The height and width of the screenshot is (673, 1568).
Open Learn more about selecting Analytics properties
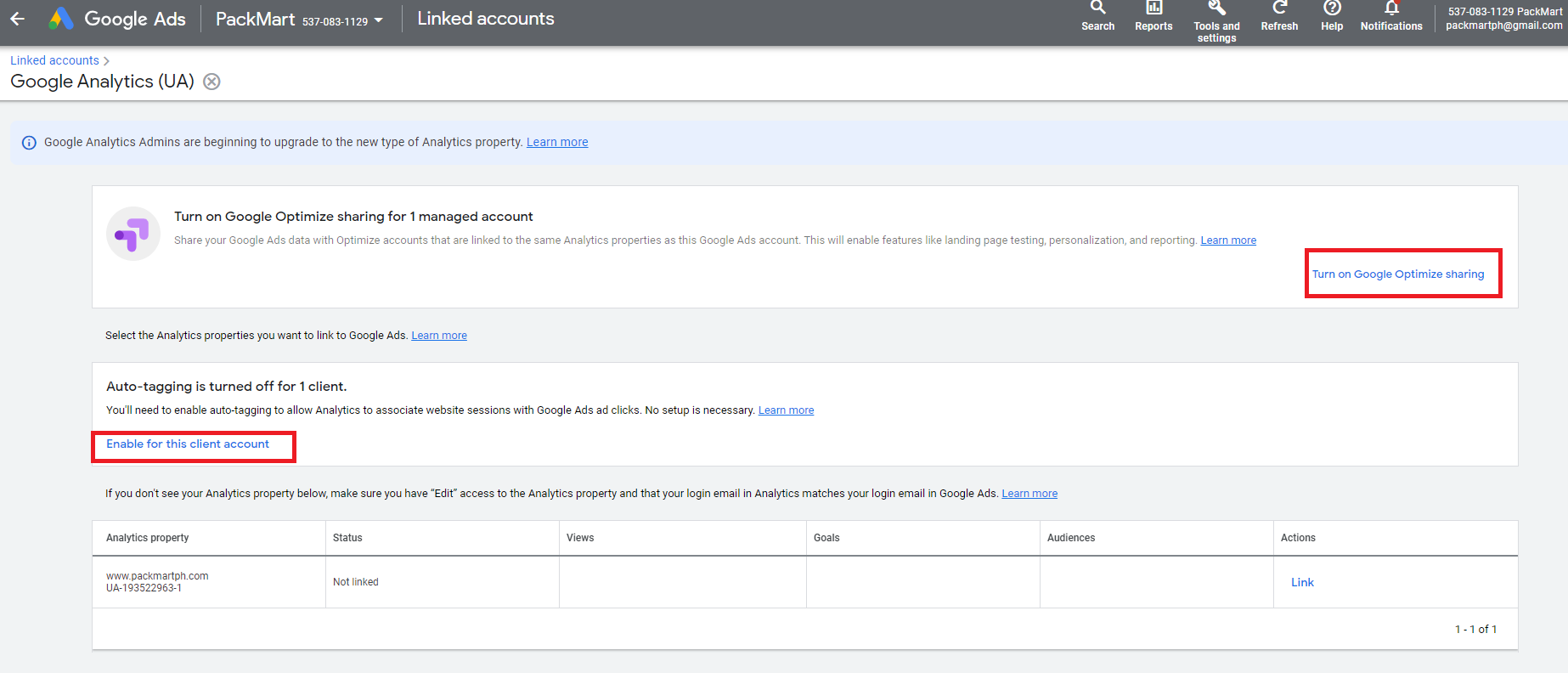click(439, 336)
